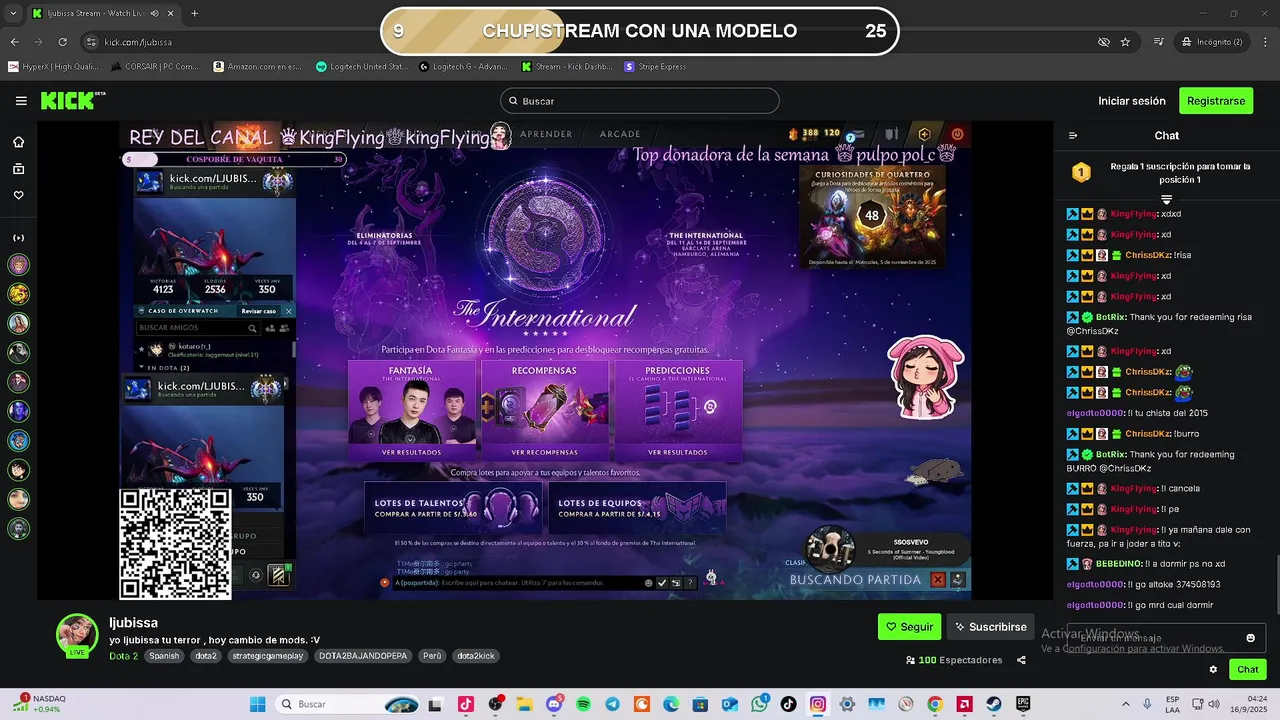
Task: Open the Stream - Kick Dashboard bookmark
Action: 567,67
